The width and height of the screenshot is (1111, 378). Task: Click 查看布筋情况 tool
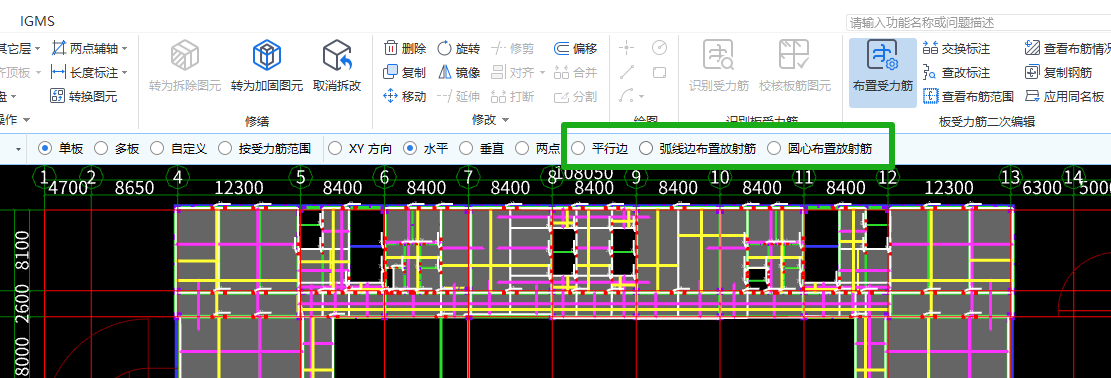1068,48
